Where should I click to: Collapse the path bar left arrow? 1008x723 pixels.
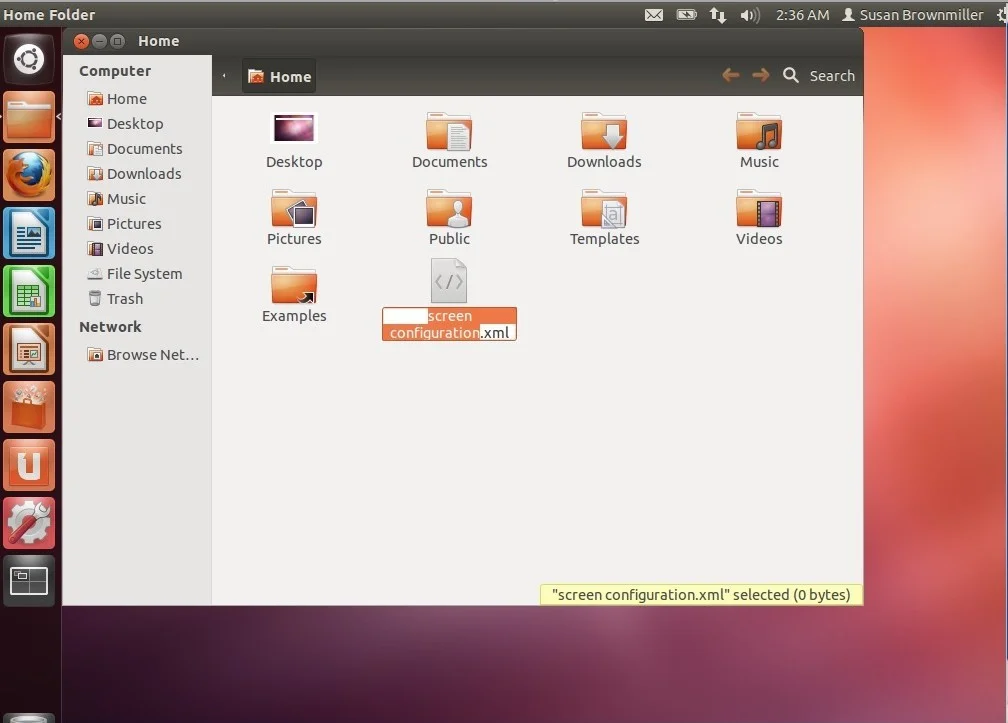tap(224, 76)
